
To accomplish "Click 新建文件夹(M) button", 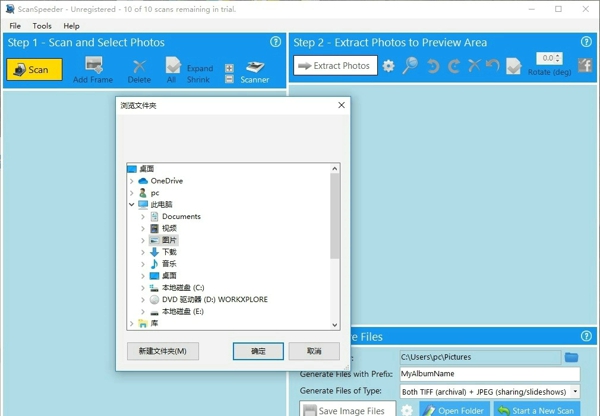I will coord(163,351).
